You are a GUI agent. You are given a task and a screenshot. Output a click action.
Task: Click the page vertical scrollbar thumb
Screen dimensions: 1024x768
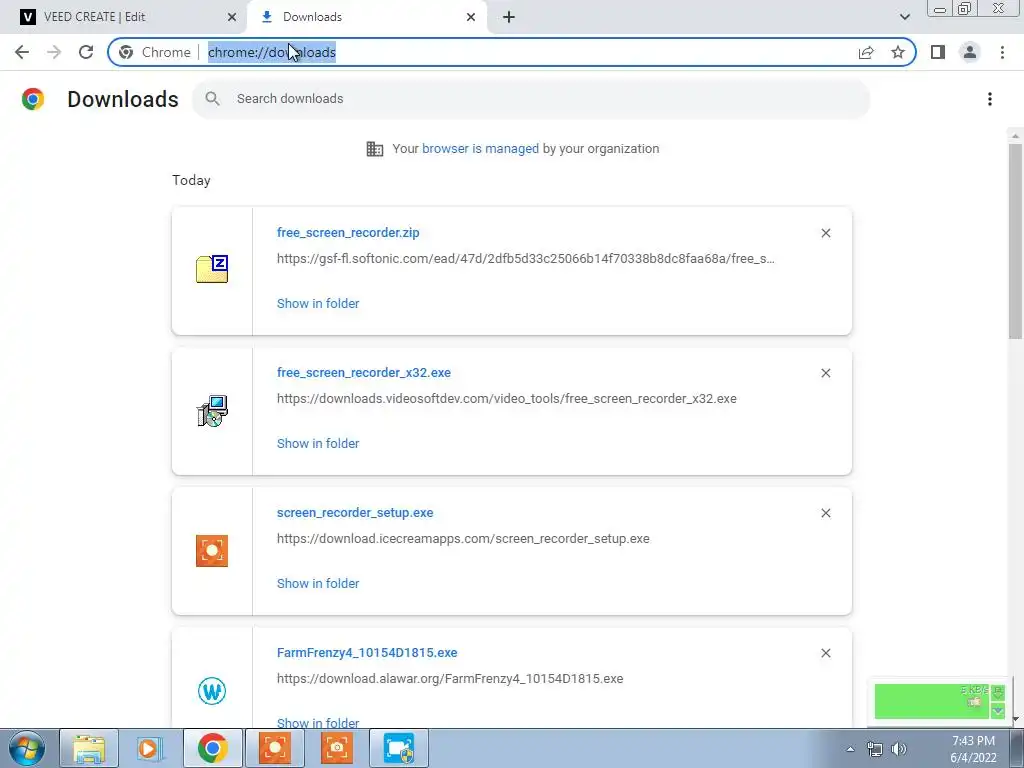[1015, 242]
